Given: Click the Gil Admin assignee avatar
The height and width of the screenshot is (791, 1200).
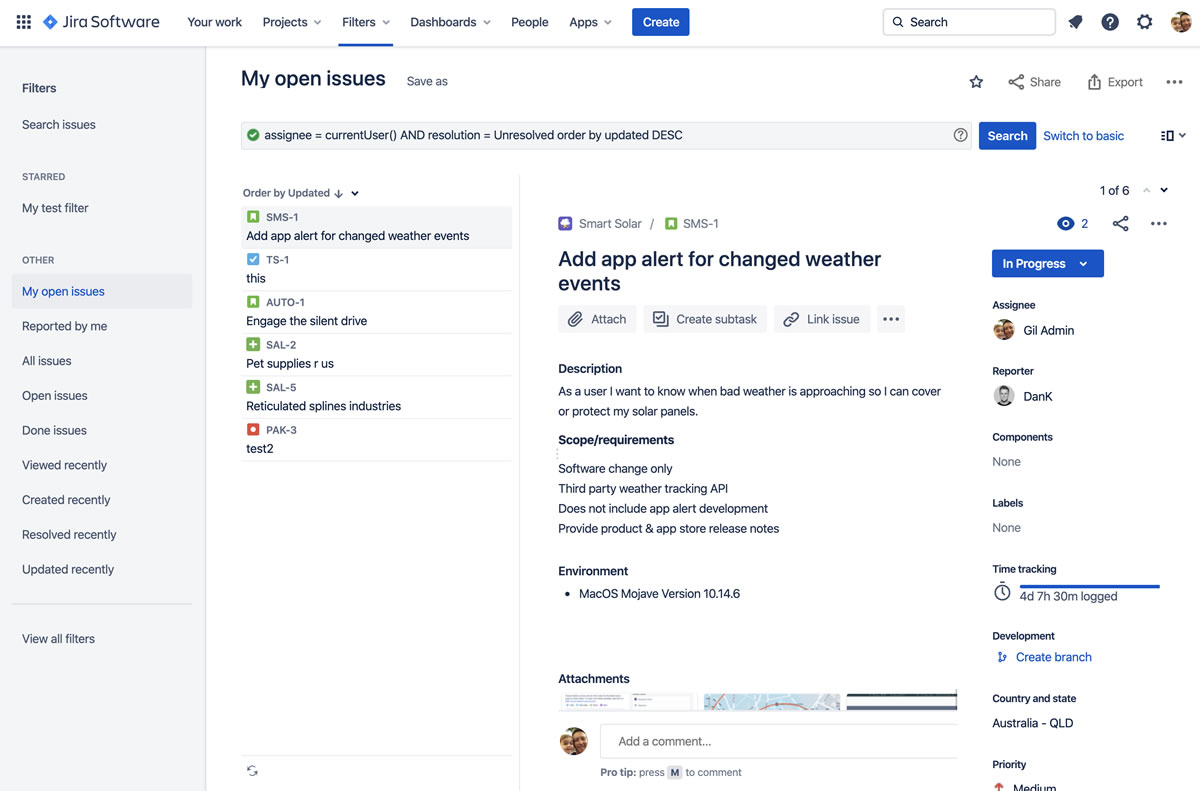Looking at the screenshot, I should click(1004, 330).
